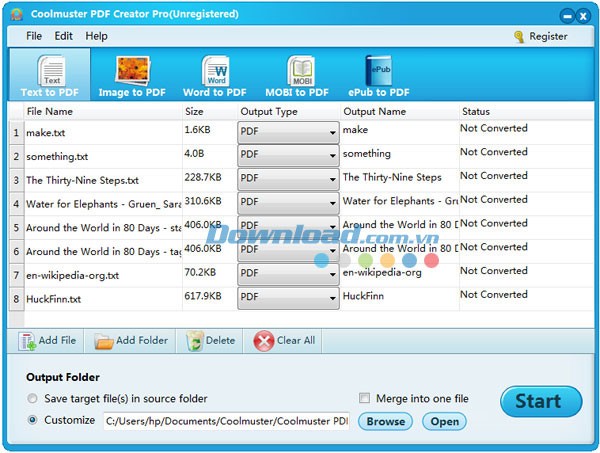Select the something.txt file name
Viewport: 600px width, 453px height.
point(57,156)
